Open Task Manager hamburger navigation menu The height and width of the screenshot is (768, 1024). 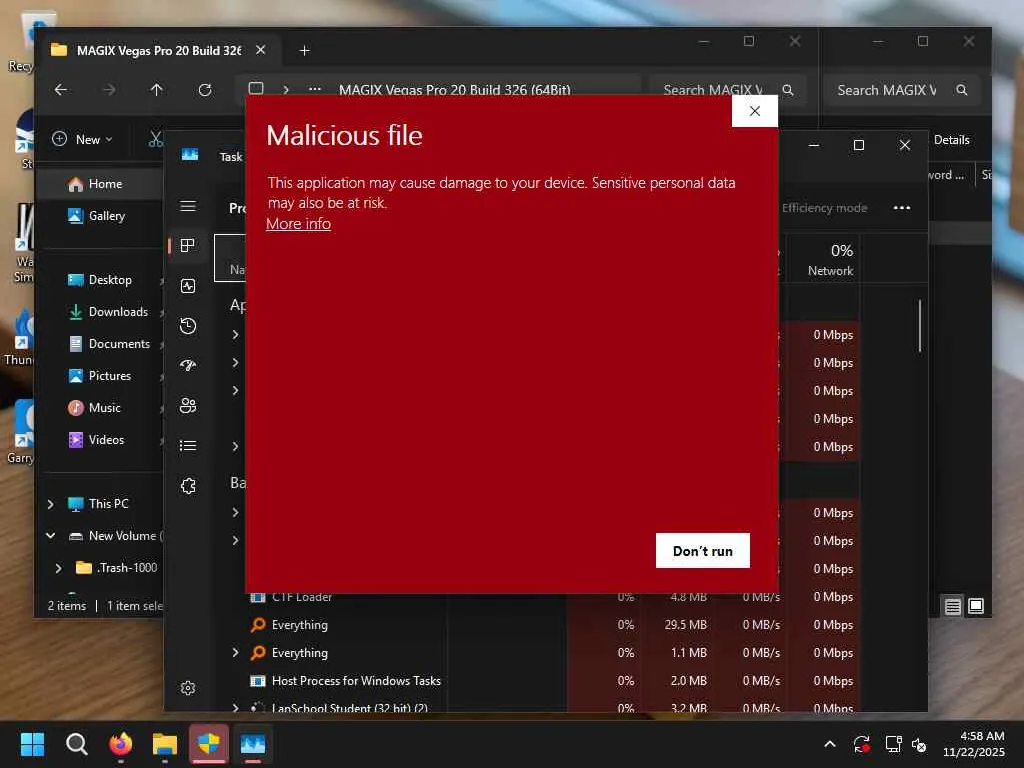point(188,206)
